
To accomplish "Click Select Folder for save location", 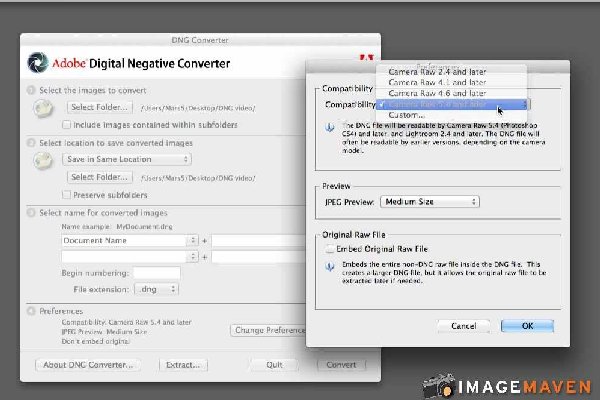I will (x=100, y=177).
